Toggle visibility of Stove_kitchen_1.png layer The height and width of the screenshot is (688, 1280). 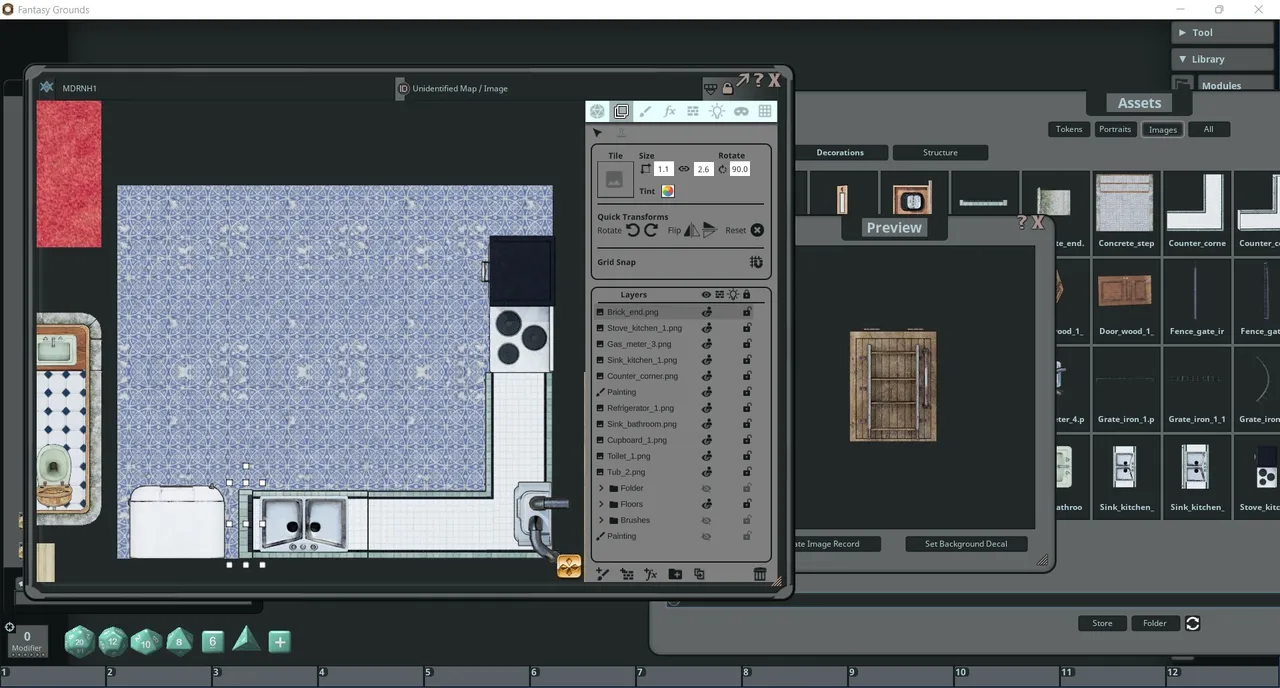click(706, 328)
